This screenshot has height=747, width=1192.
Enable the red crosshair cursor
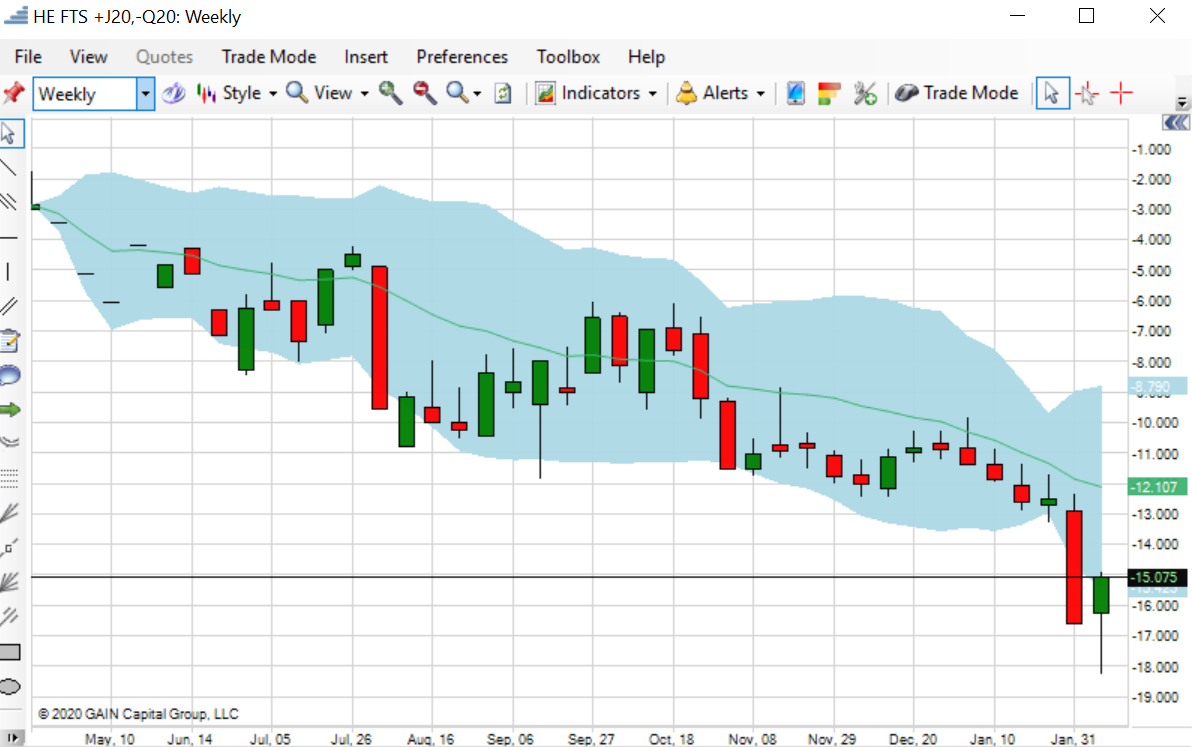pyautogui.click(x=1122, y=93)
